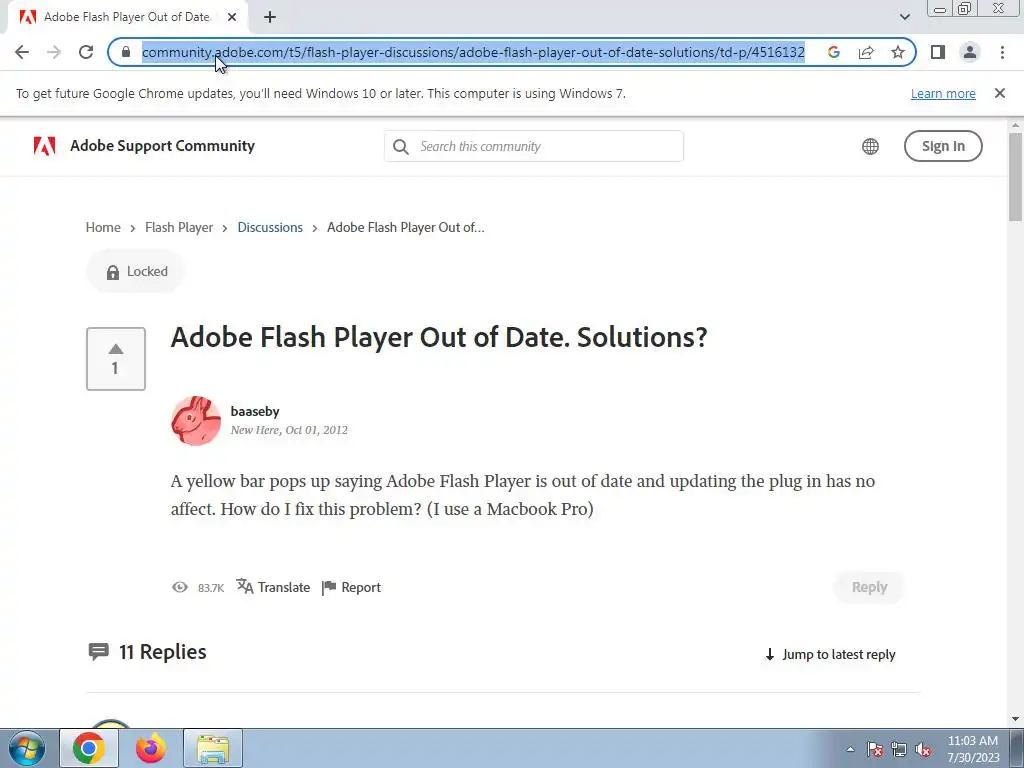1024x768 pixels.
Task: Follow the Learn more link
Action: [943, 93]
